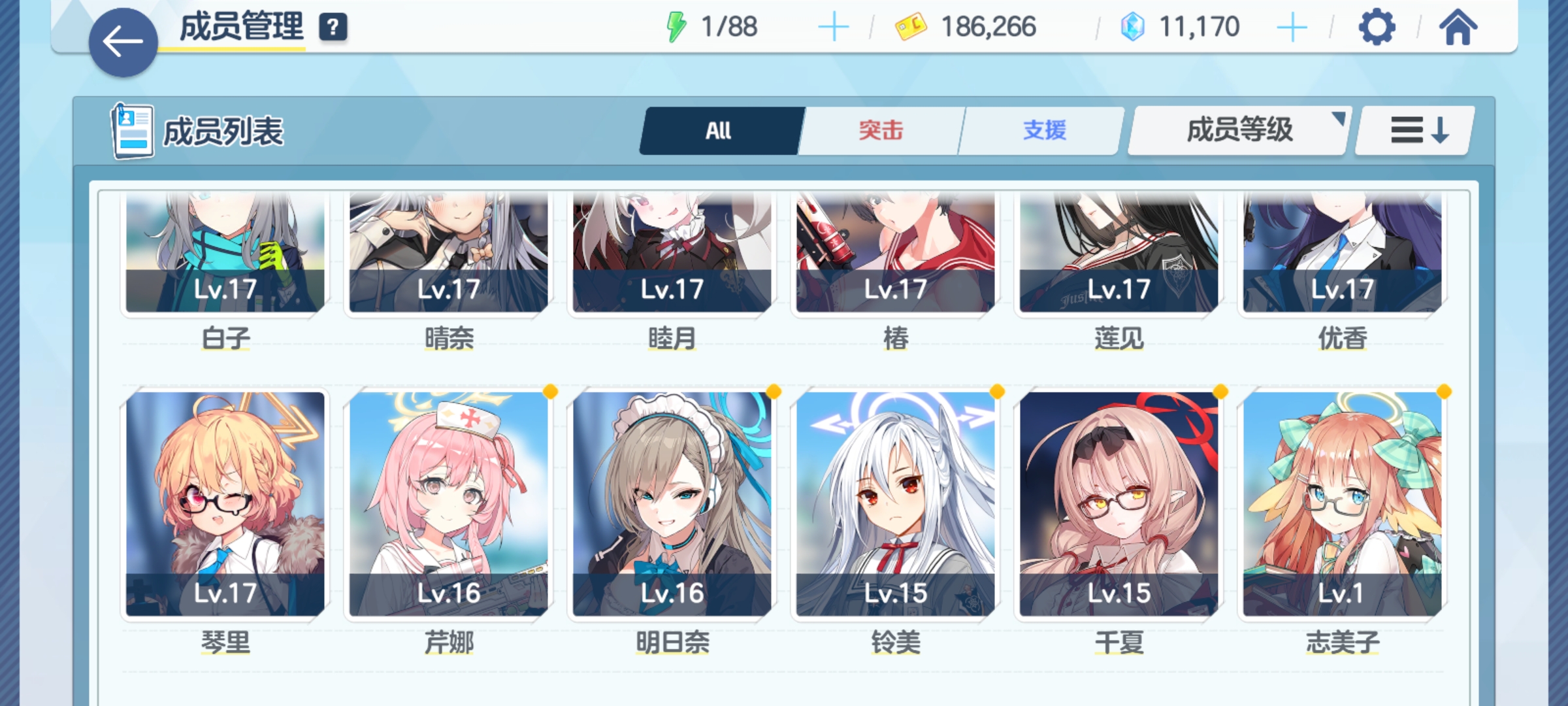Open the question mark help icon
Screen dimensions: 1568x706
(333, 27)
